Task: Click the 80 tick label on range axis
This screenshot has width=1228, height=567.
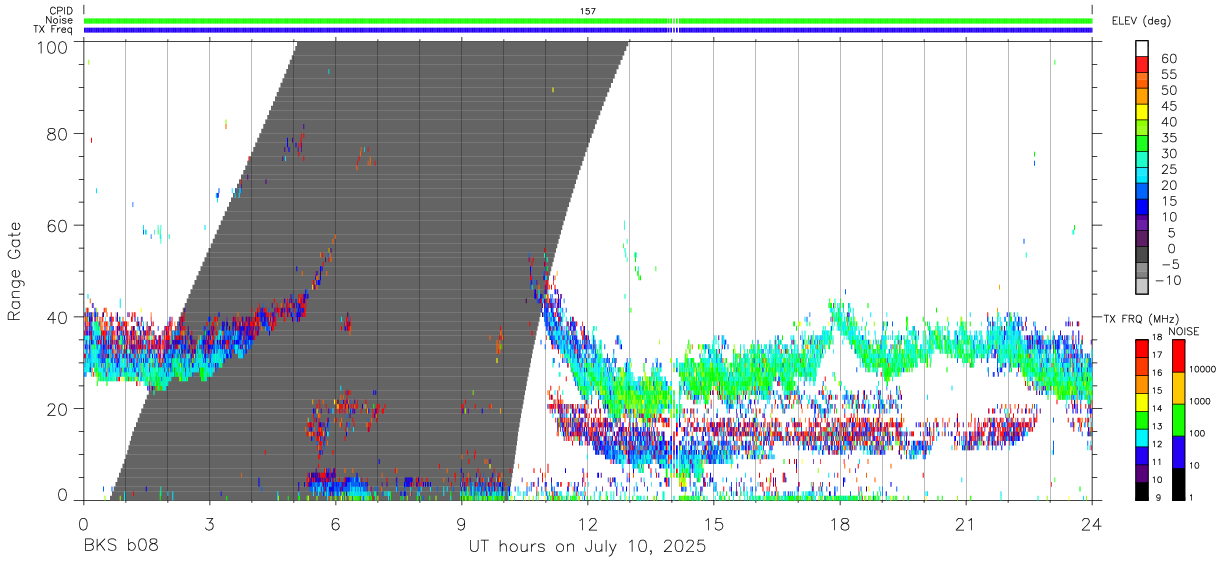Action: (58, 134)
